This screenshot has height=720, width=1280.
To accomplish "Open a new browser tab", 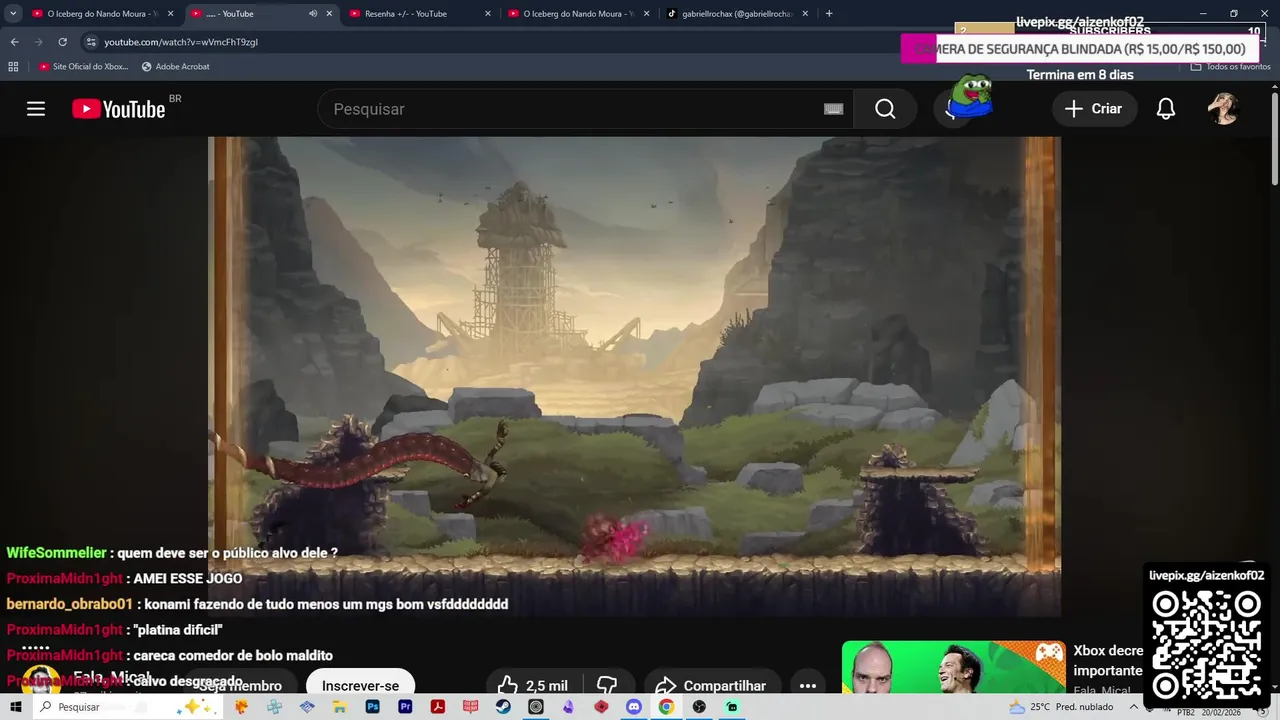I will click(829, 14).
